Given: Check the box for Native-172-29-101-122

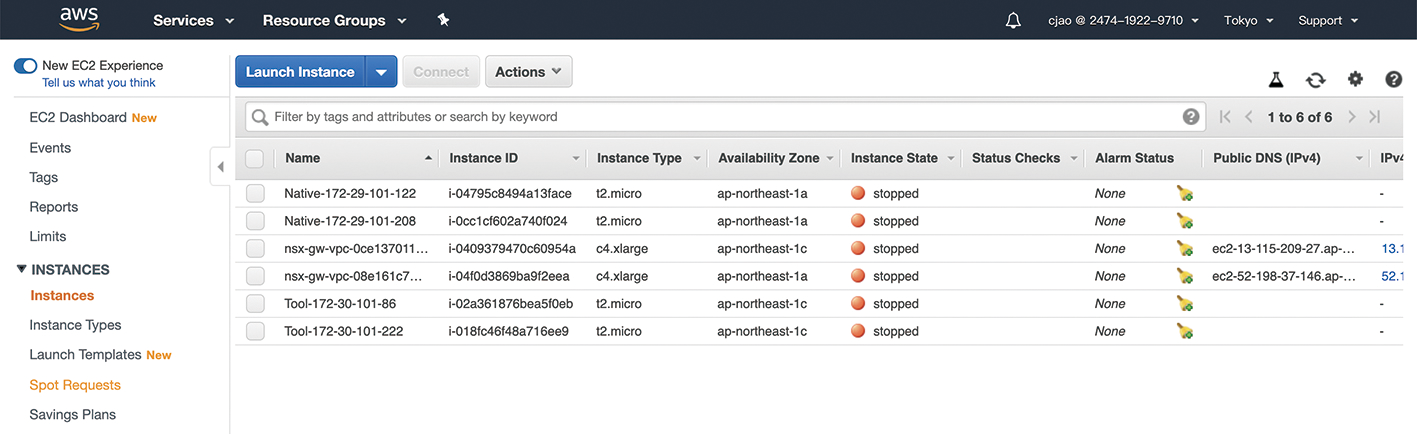Looking at the screenshot, I should (255, 193).
